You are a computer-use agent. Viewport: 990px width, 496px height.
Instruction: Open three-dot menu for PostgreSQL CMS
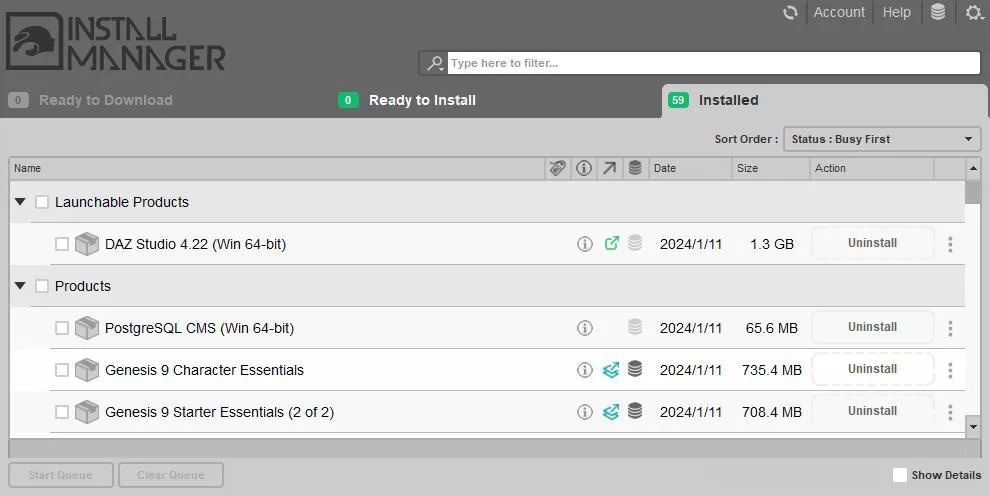point(950,328)
